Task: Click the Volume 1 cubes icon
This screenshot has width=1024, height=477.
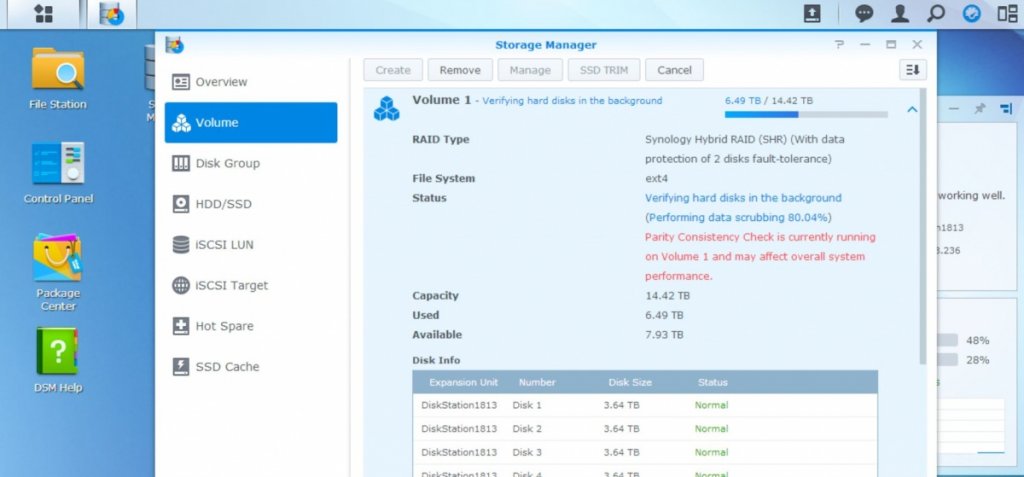Action: point(387,108)
